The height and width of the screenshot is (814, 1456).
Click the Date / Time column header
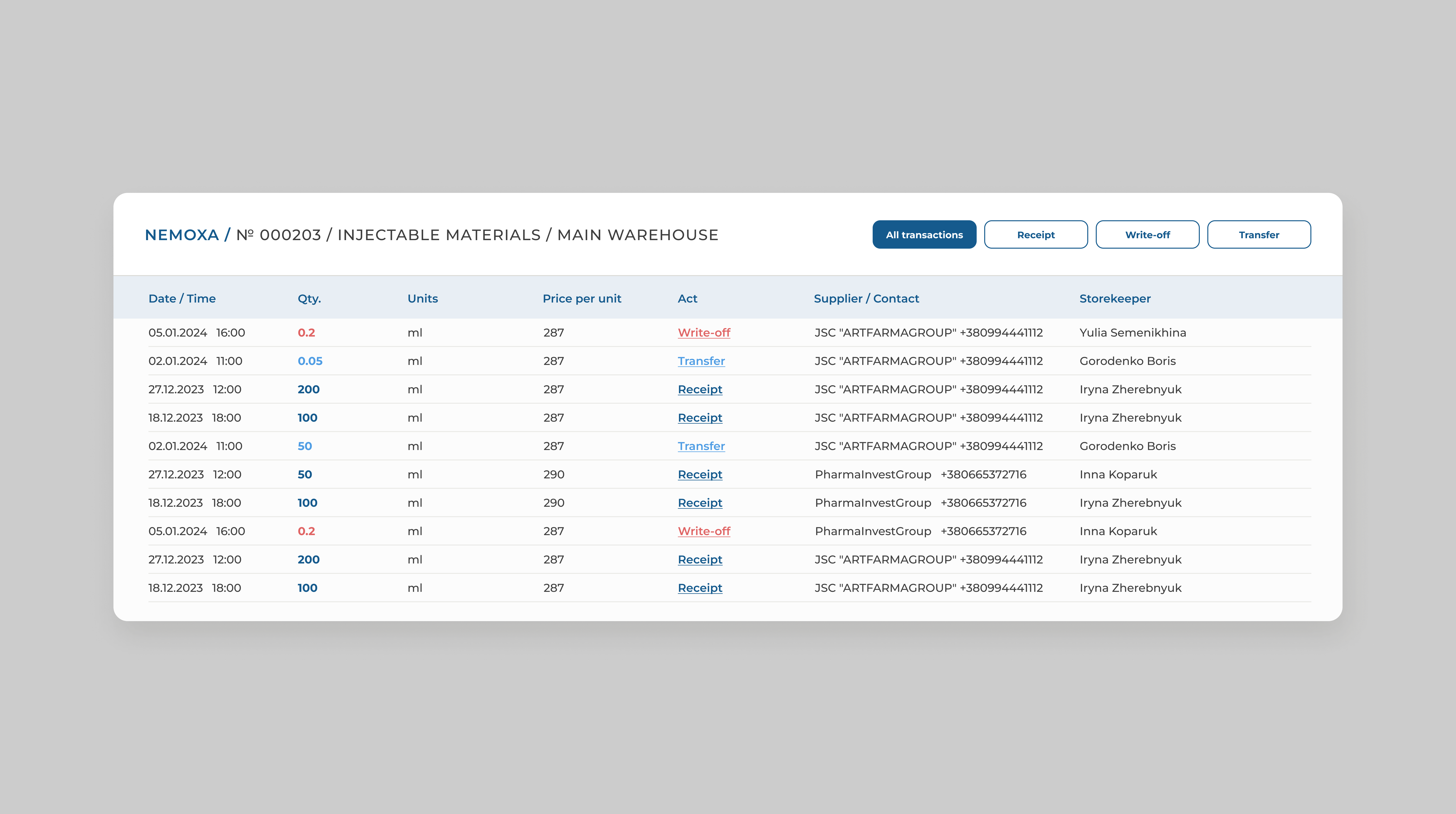tap(182, 299)
